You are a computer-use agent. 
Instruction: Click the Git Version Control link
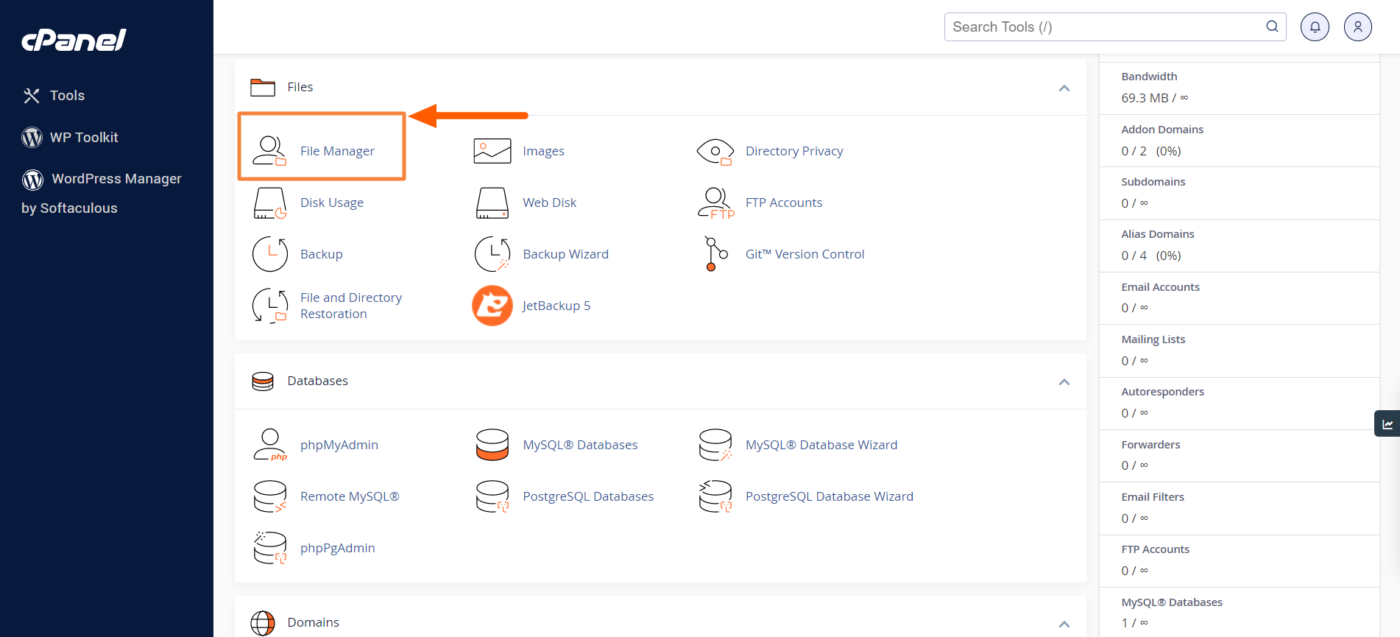(805, 254)
